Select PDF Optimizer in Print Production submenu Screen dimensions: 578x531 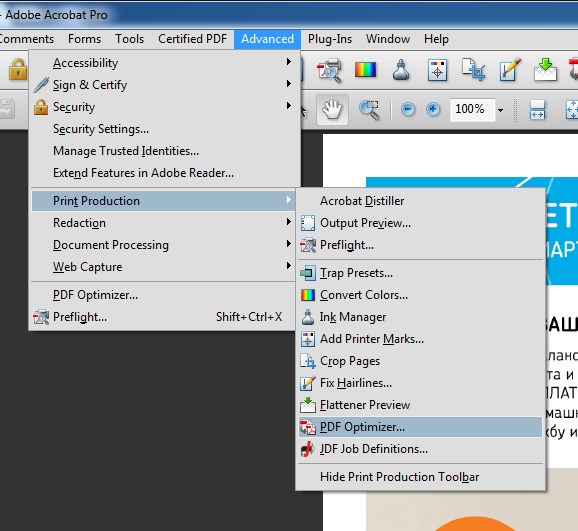coord(420,427)
